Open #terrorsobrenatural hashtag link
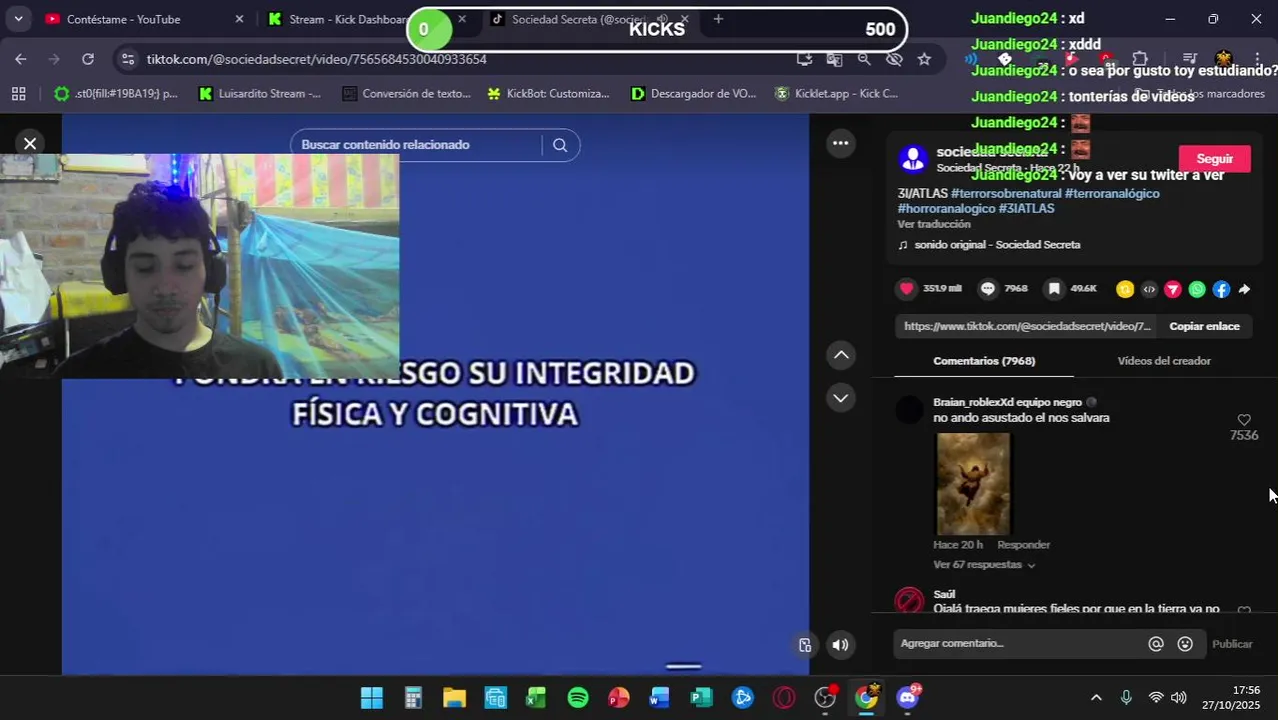 (1005, 194)
